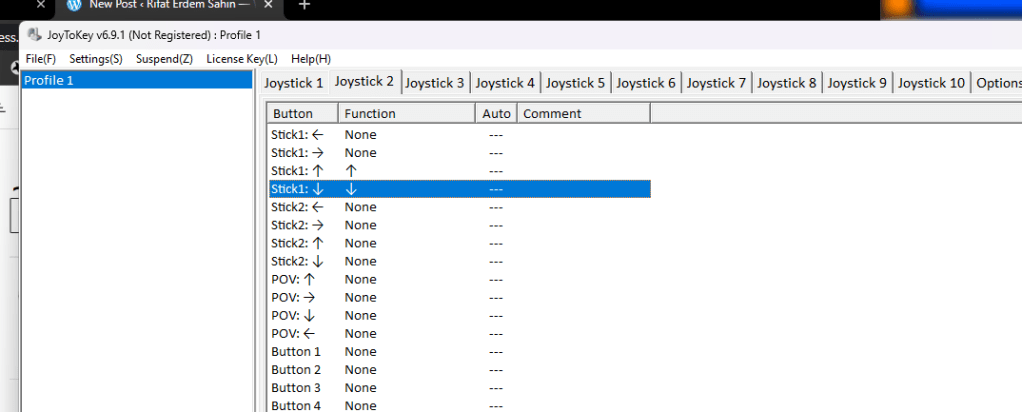Open the Settings(S) menu
The height and width of the screenshot is (412, 1022).
96,59
